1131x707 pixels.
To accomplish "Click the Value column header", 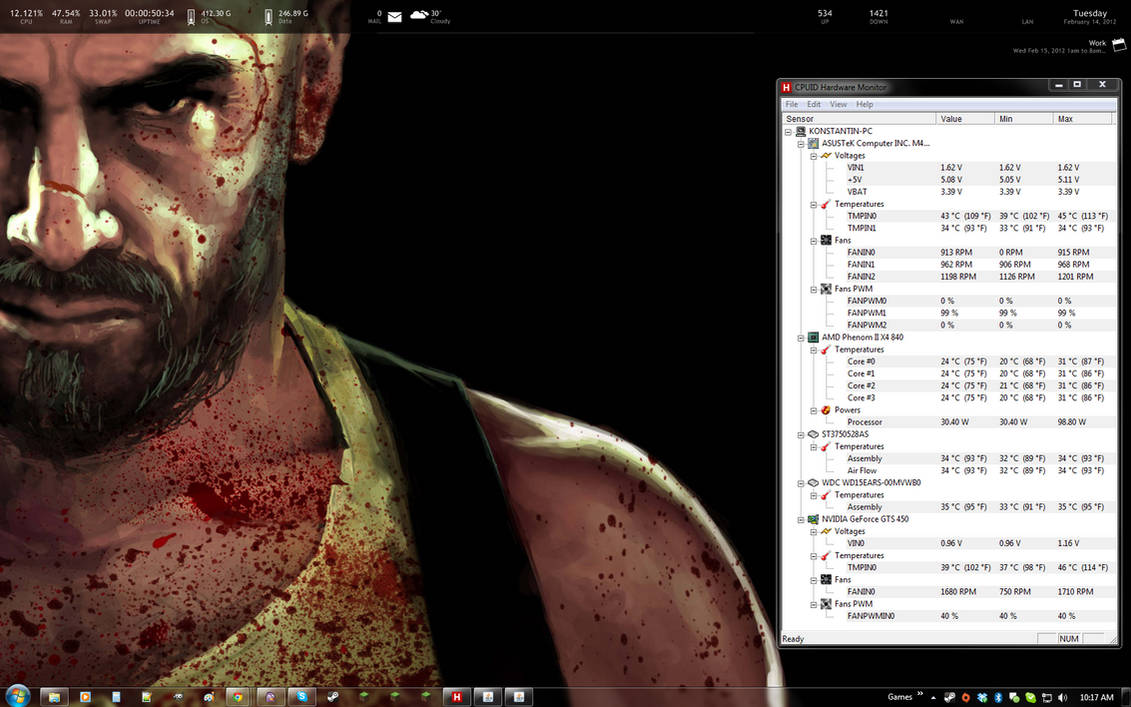I will coord(965,118).
